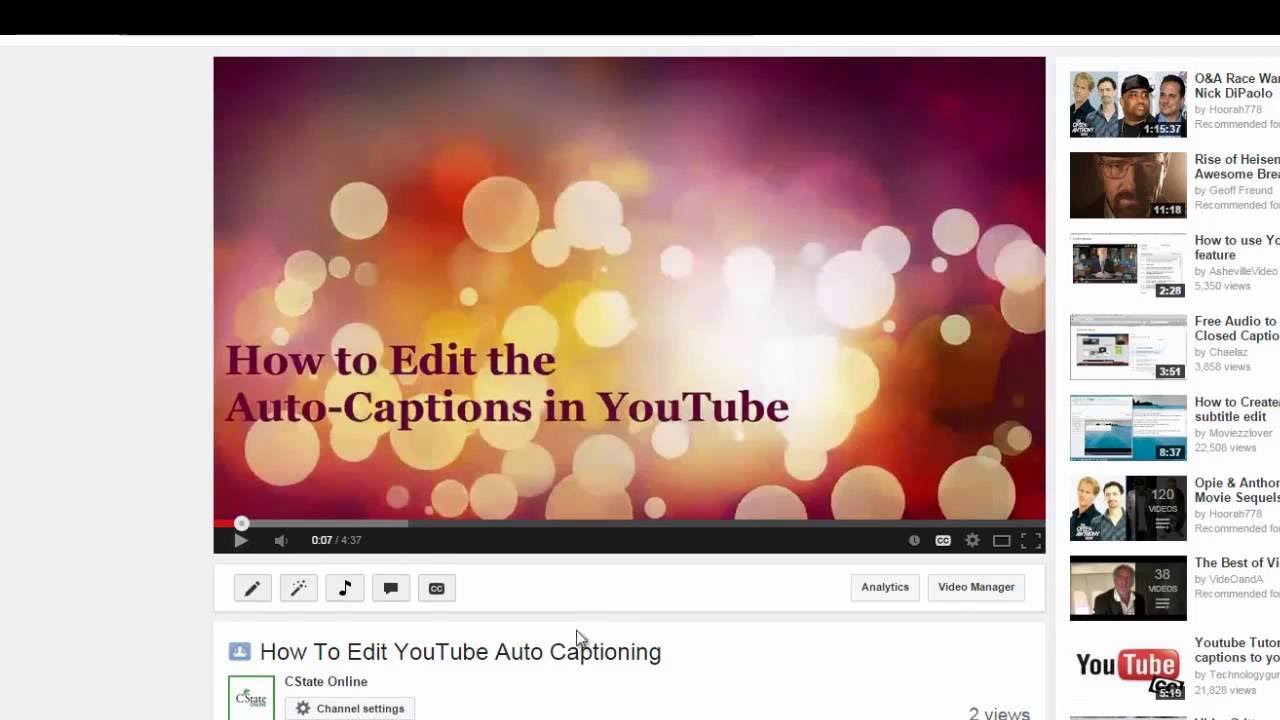Open The Best of 38 videos playlist
The height and width of the screenshot is (720, 1280).
1128,588
